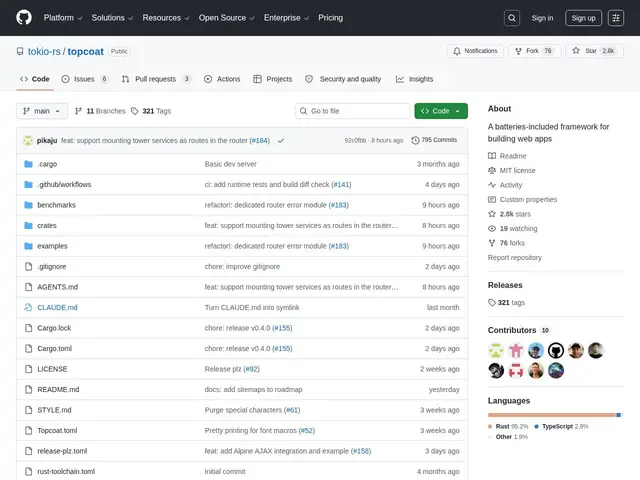
Task: Click the CLAUDE.md symlink file icon
Action: pyautogui.click(x=28, y=307)
